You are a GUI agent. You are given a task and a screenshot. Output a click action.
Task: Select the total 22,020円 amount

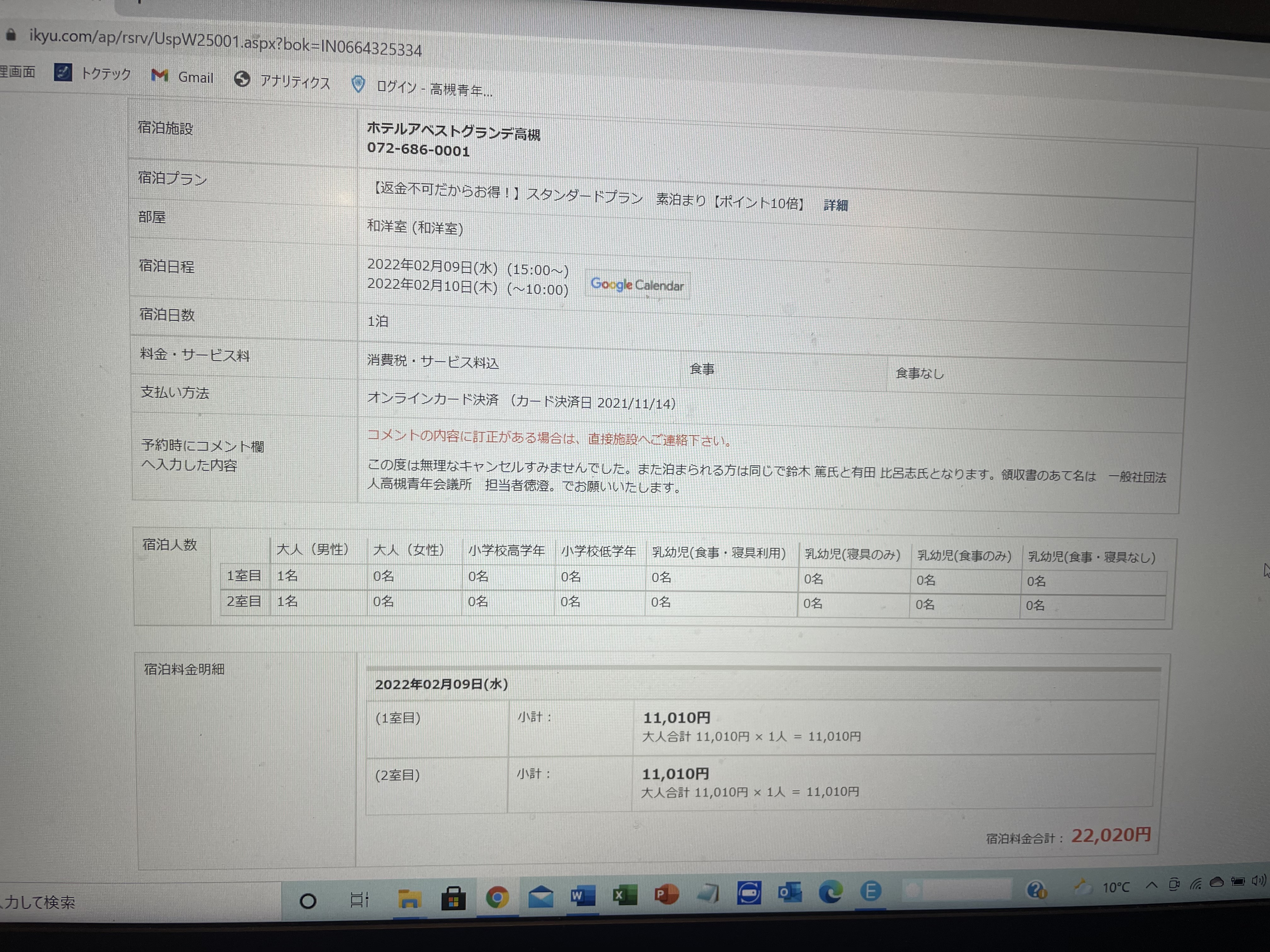(x=1111, y=835)
